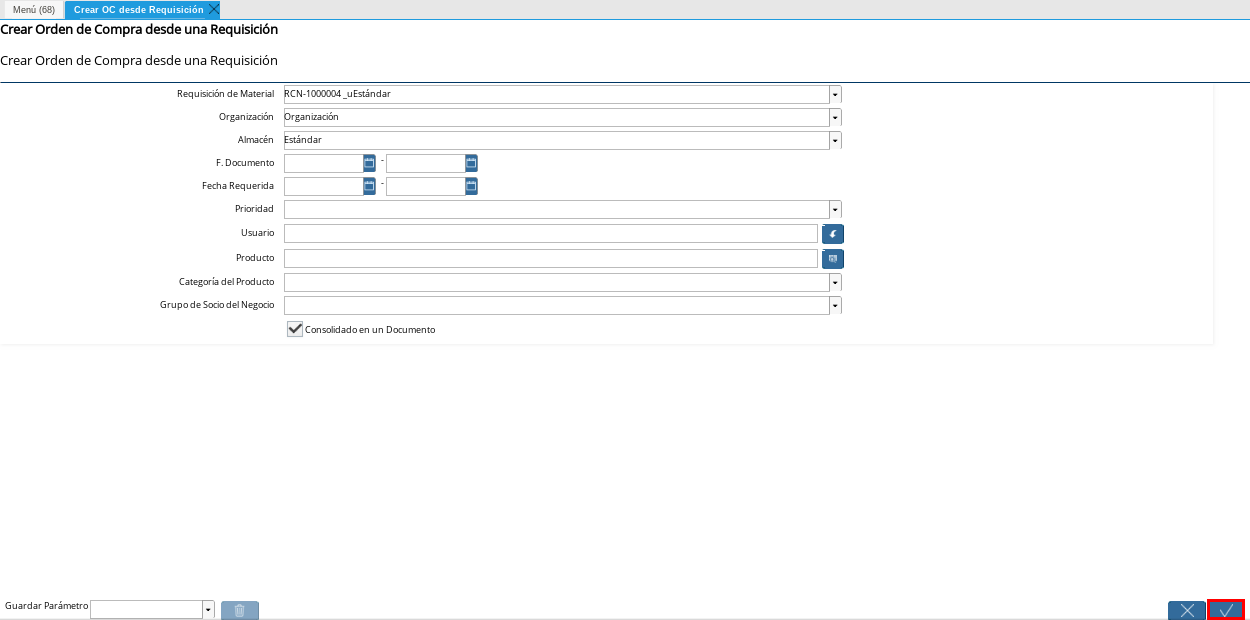Expand the Categoría del Producto dropdown

[x=835, y=282]
